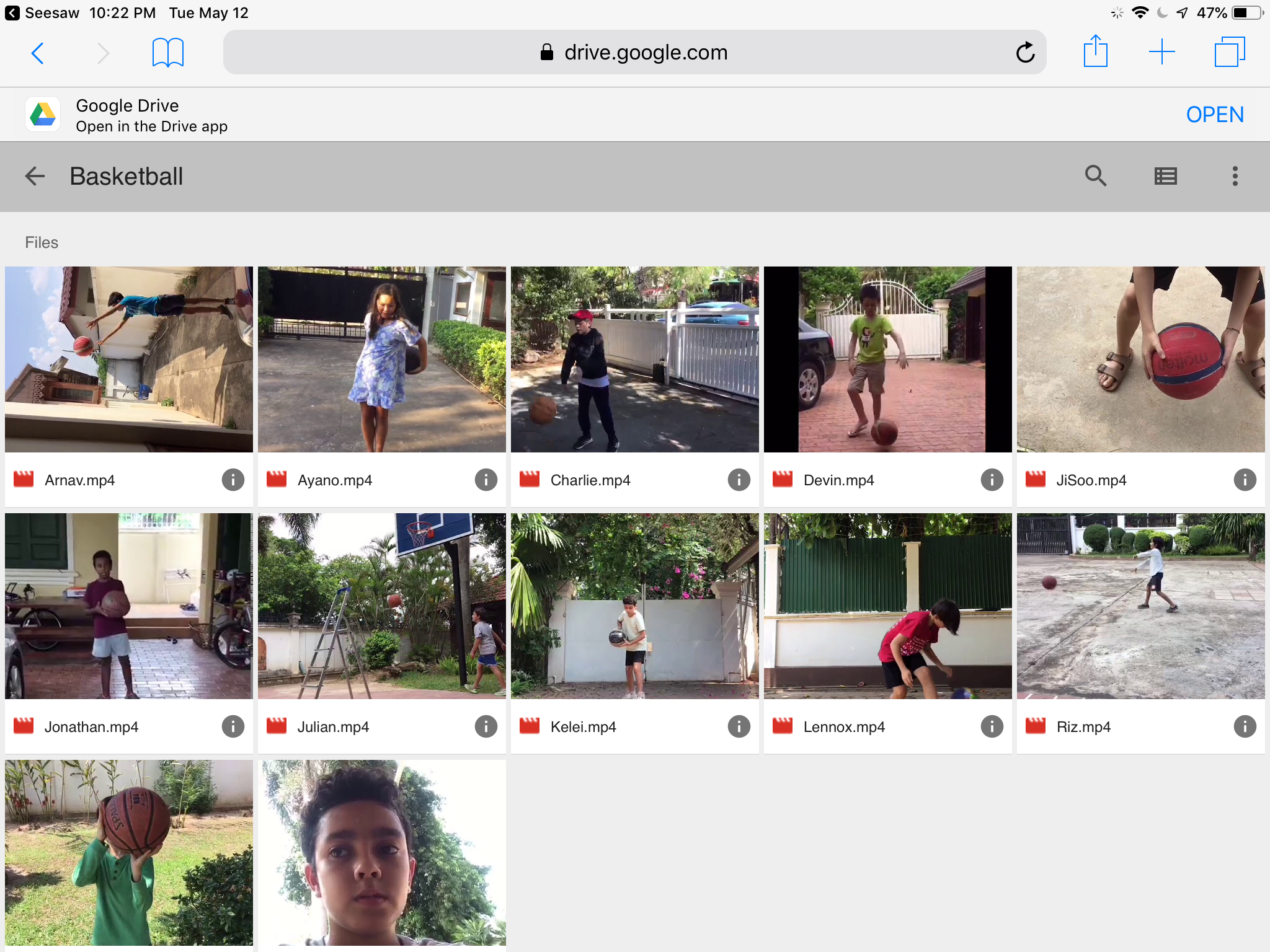The height and width of the screenshot is (952, 1270).
Task: Select the Arnav.mp4 file name
Action: tap(80, 480)
